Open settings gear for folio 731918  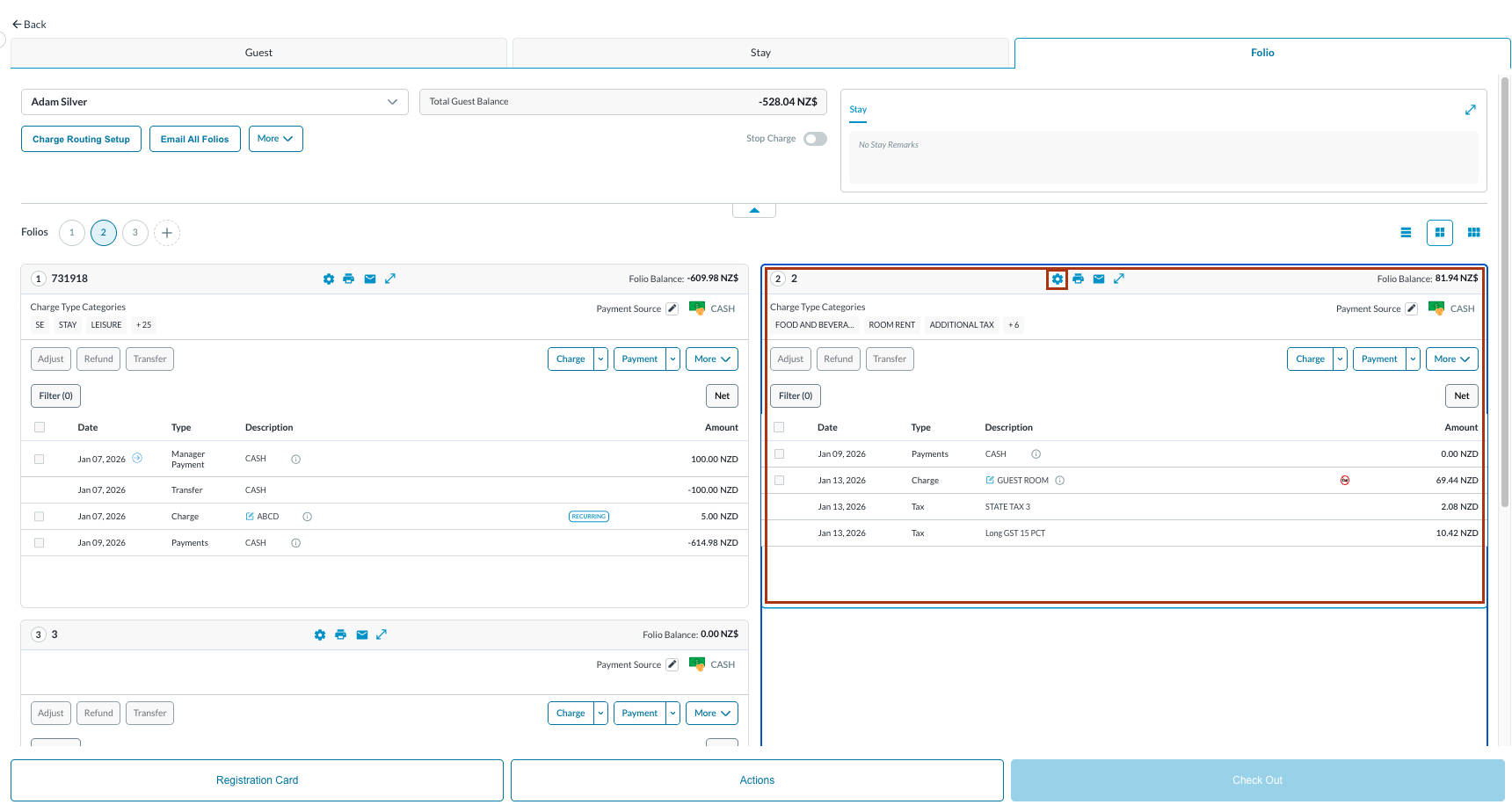tap(328, 279)
